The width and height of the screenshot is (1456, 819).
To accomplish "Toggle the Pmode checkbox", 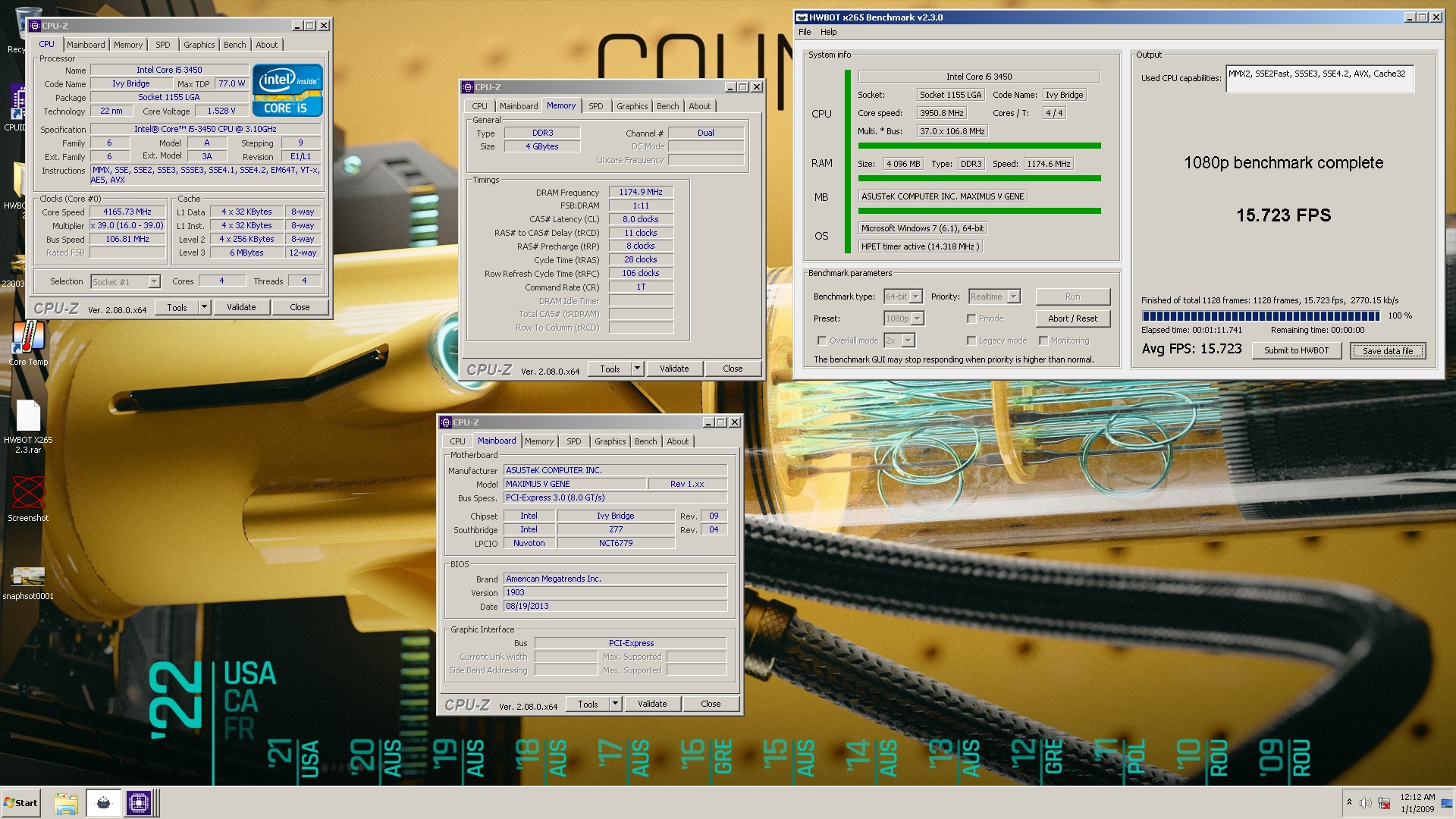I will (x=971, y=318).
